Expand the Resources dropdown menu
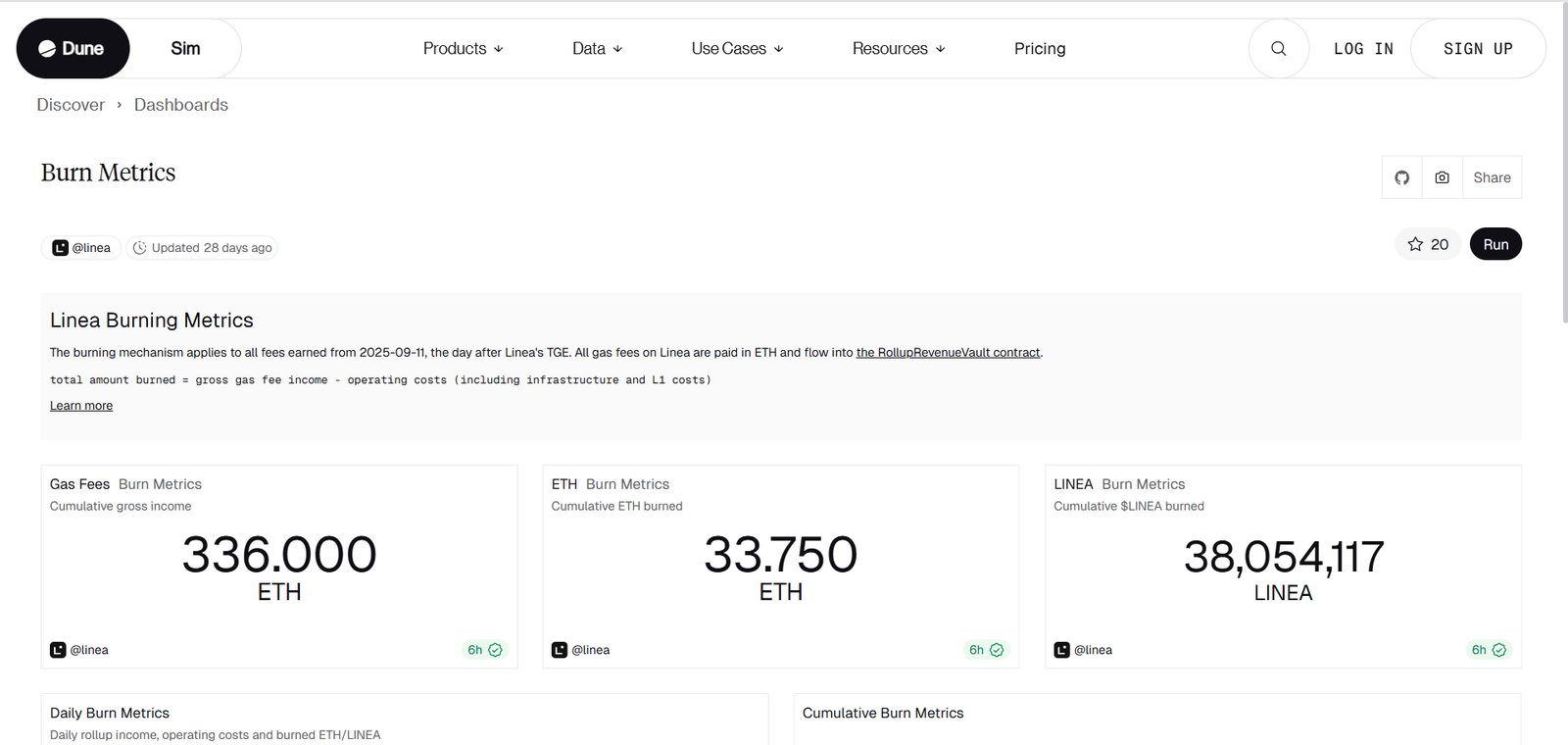This screenshot has width=1568, height=745. (x=898, y=48)
